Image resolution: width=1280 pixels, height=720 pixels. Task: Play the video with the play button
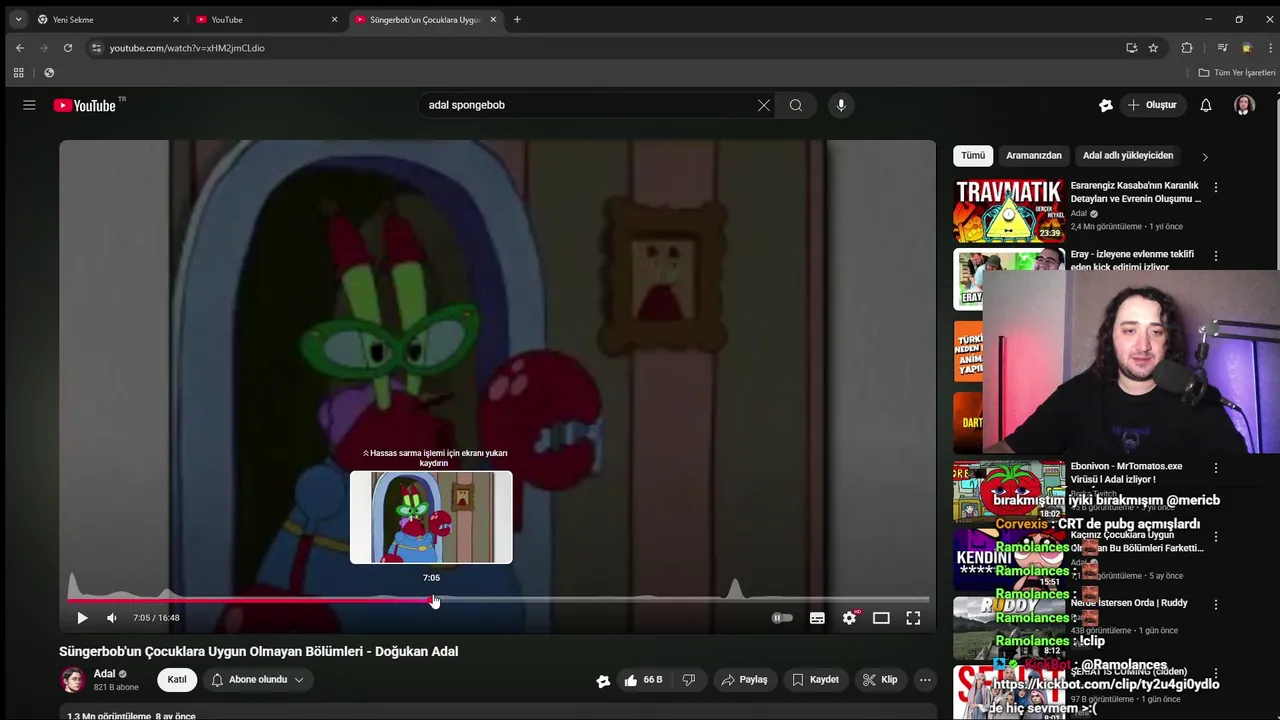click(x=82, y=618)
